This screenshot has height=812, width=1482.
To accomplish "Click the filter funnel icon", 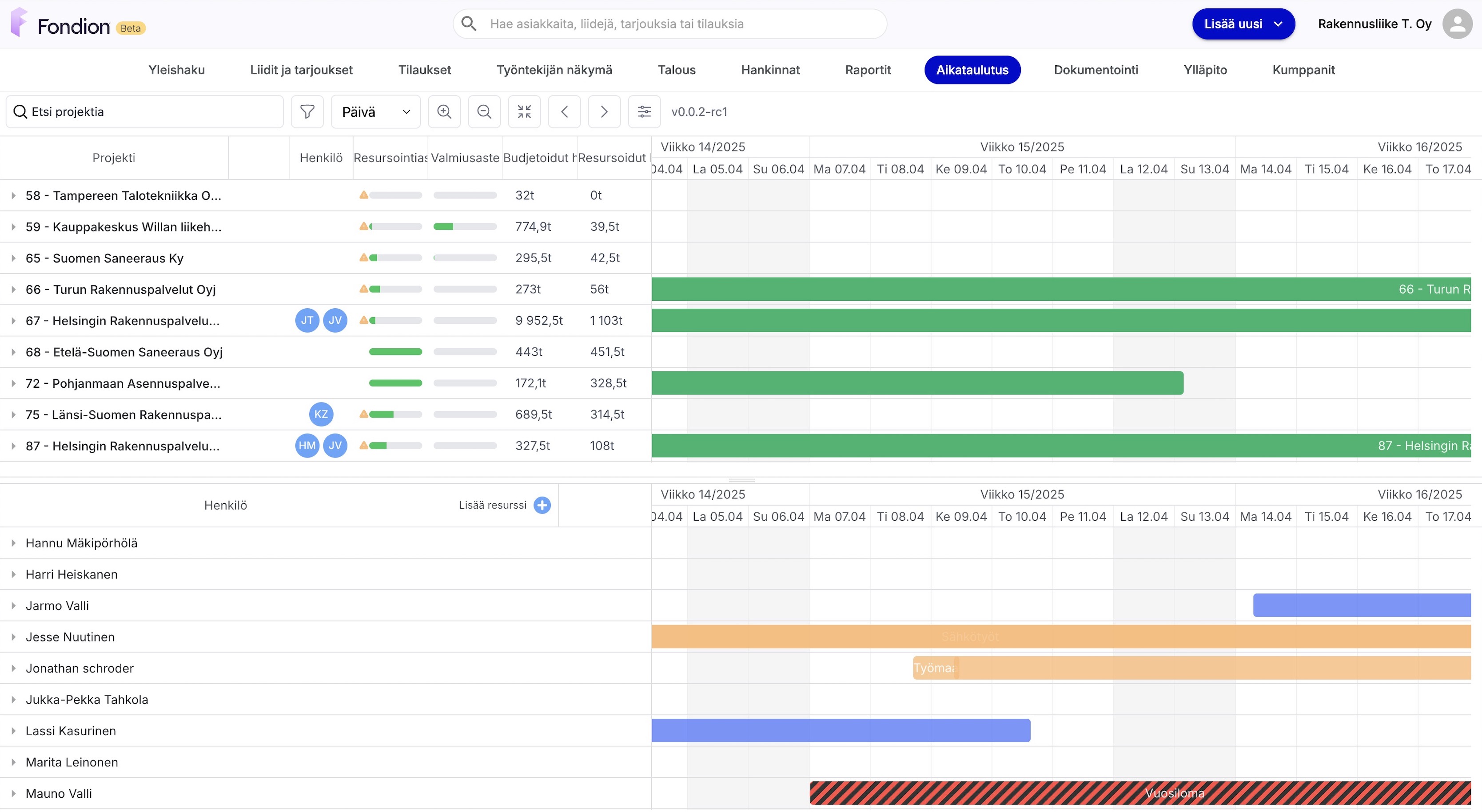I will click(307, 111).
